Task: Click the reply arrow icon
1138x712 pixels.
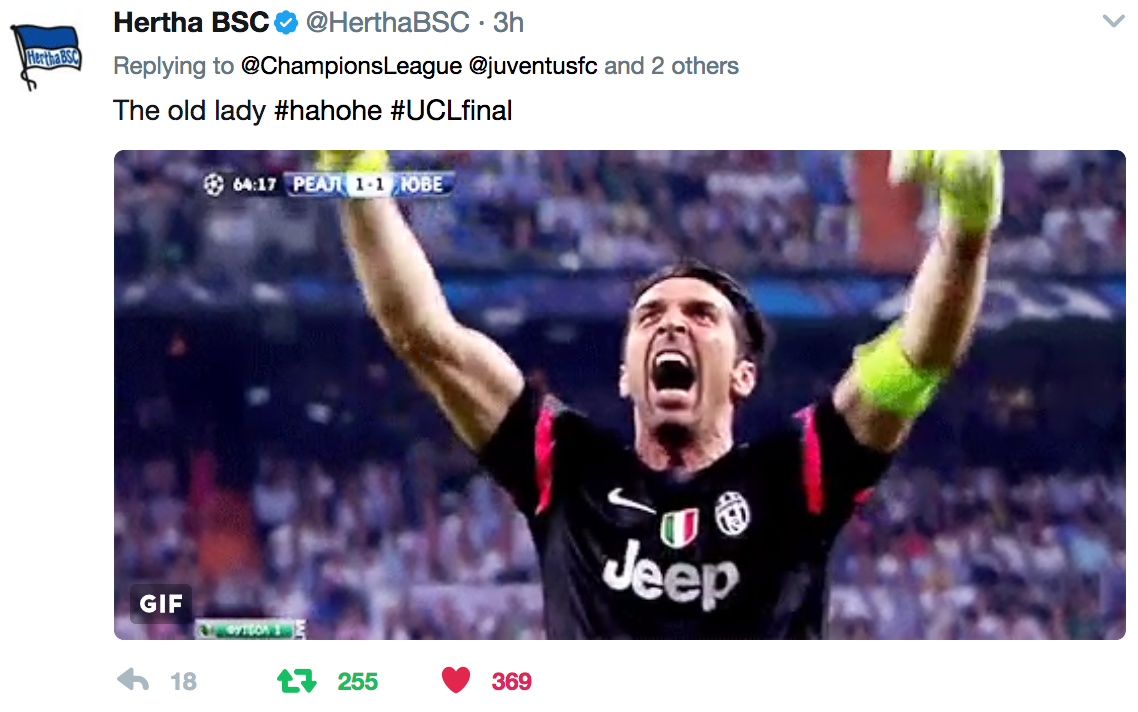Action: (x=133, y=680)
